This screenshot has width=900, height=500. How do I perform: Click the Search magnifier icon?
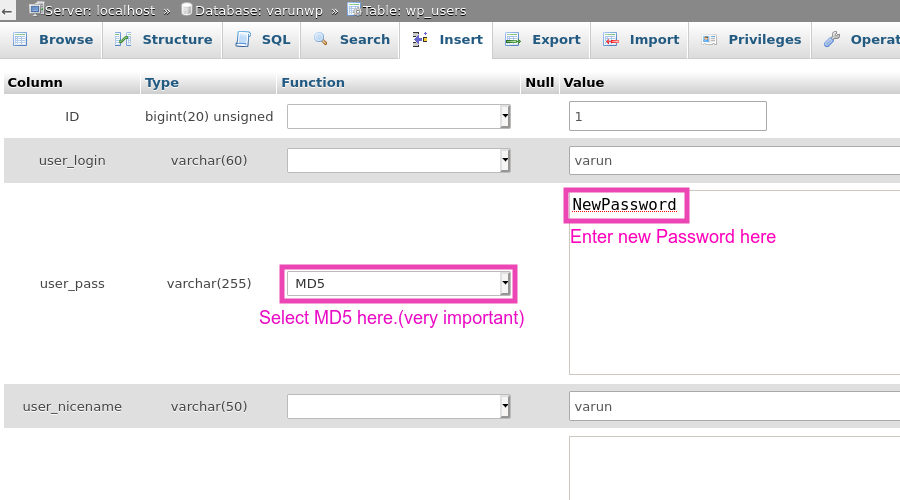(x=321, y=40)
